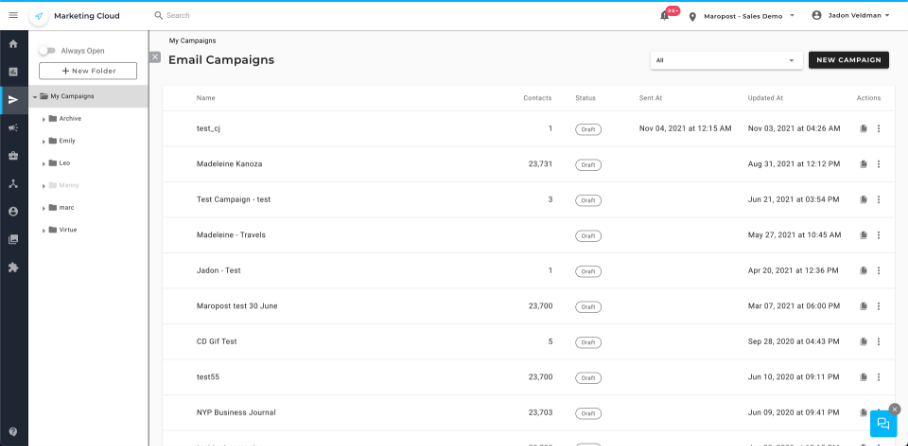
Task: Select the Archive folder label
Action: (x=70, y=118)
